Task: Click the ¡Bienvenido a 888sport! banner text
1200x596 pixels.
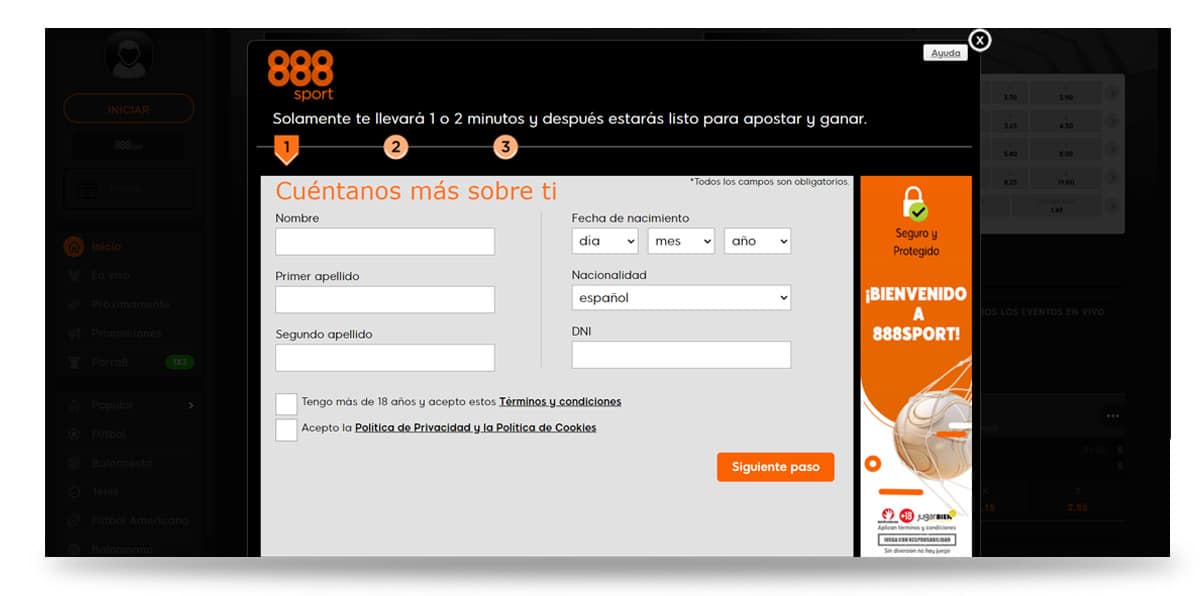Action: 916,314
